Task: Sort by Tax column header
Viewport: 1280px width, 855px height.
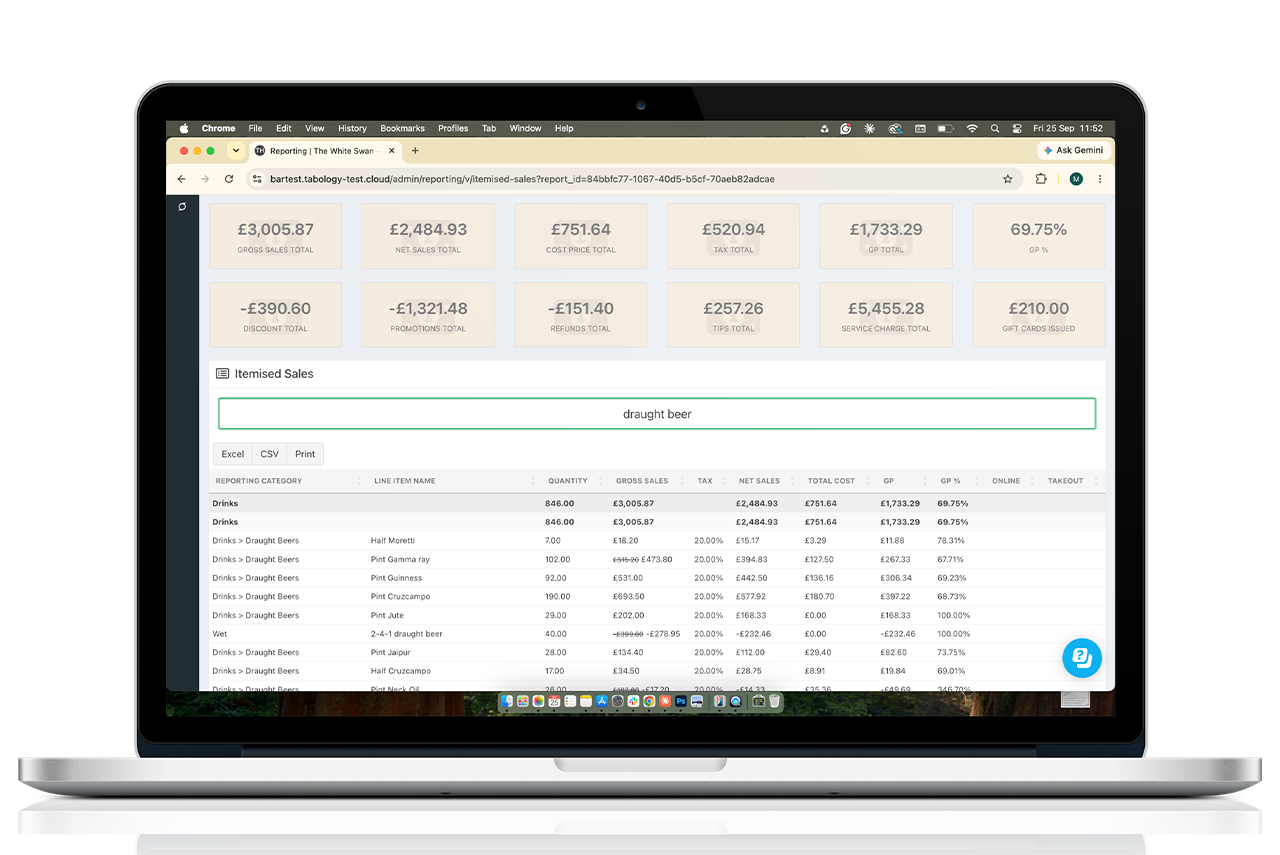Action: [705, 481]
